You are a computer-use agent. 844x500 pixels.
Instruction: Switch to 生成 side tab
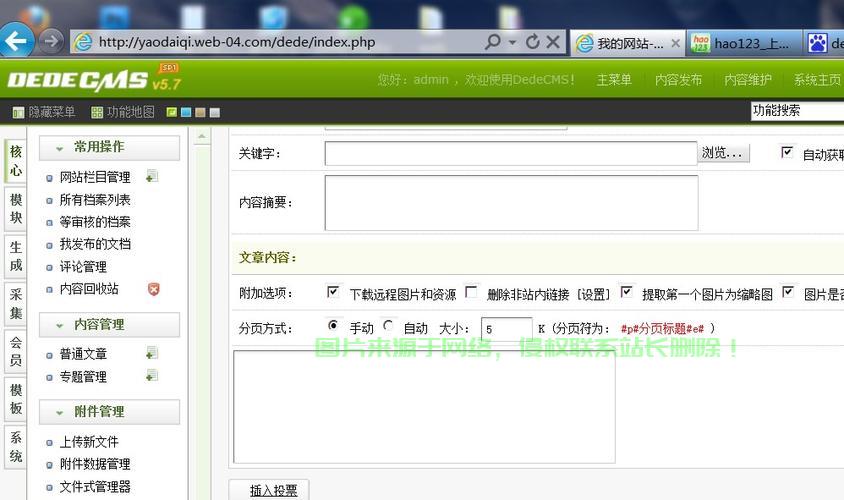[x=16, y=256]
